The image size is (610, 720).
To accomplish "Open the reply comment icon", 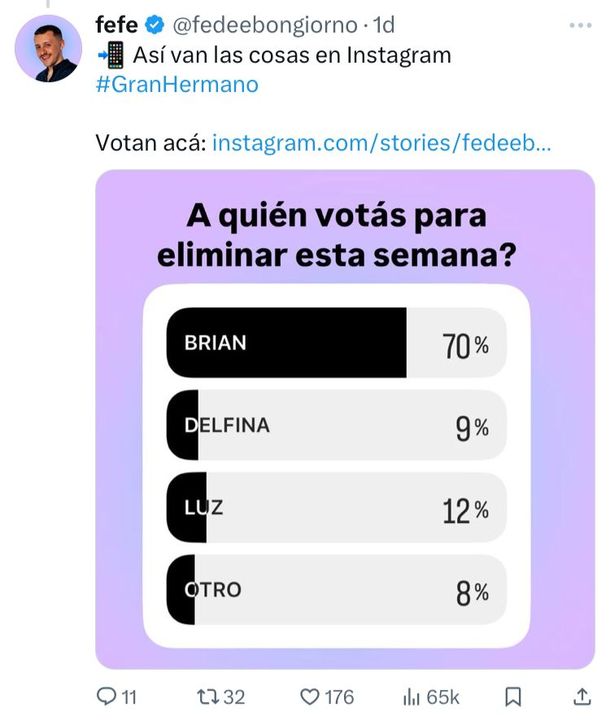I will point(107,696).
